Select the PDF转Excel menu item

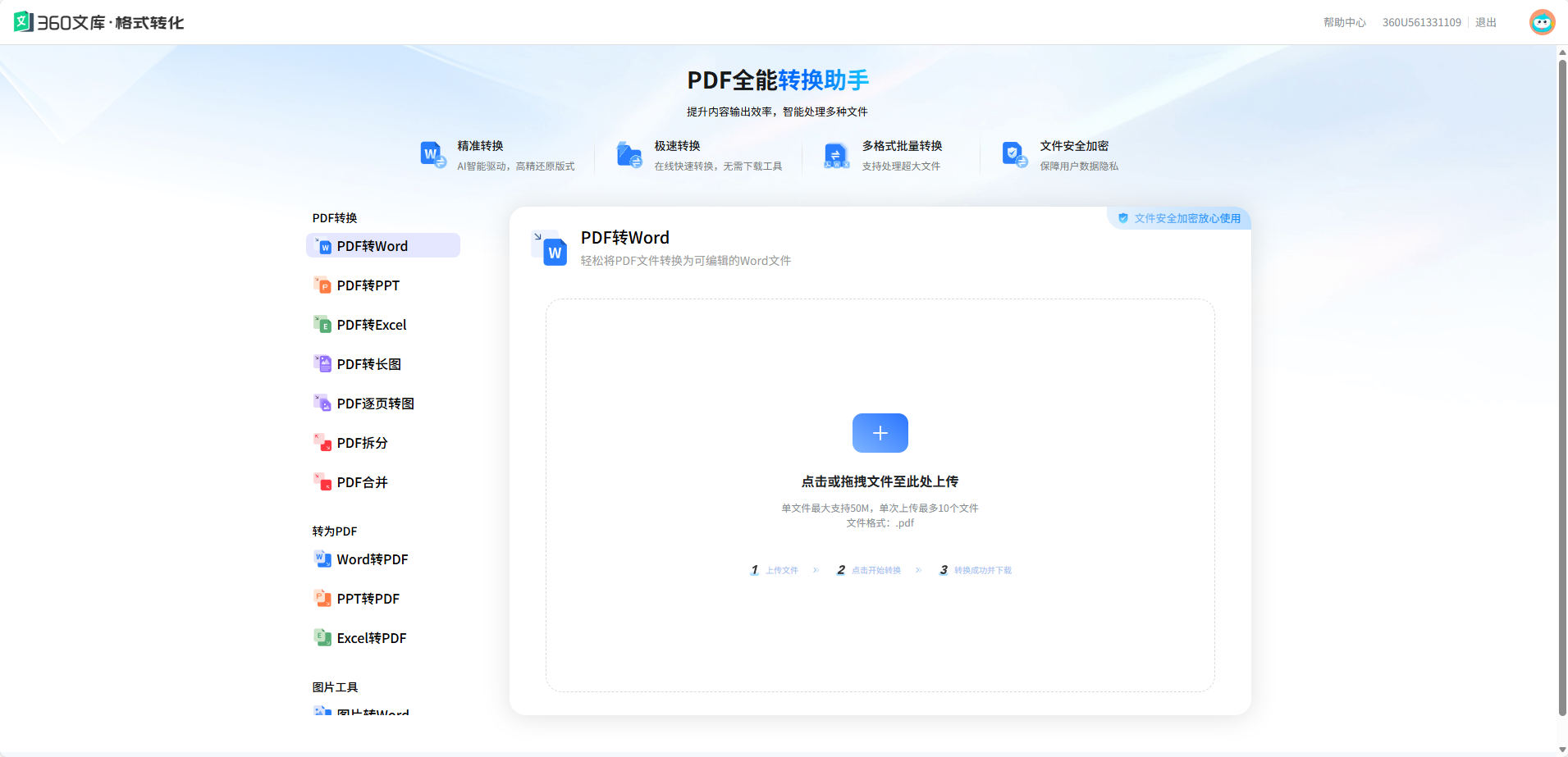(383, 325)
